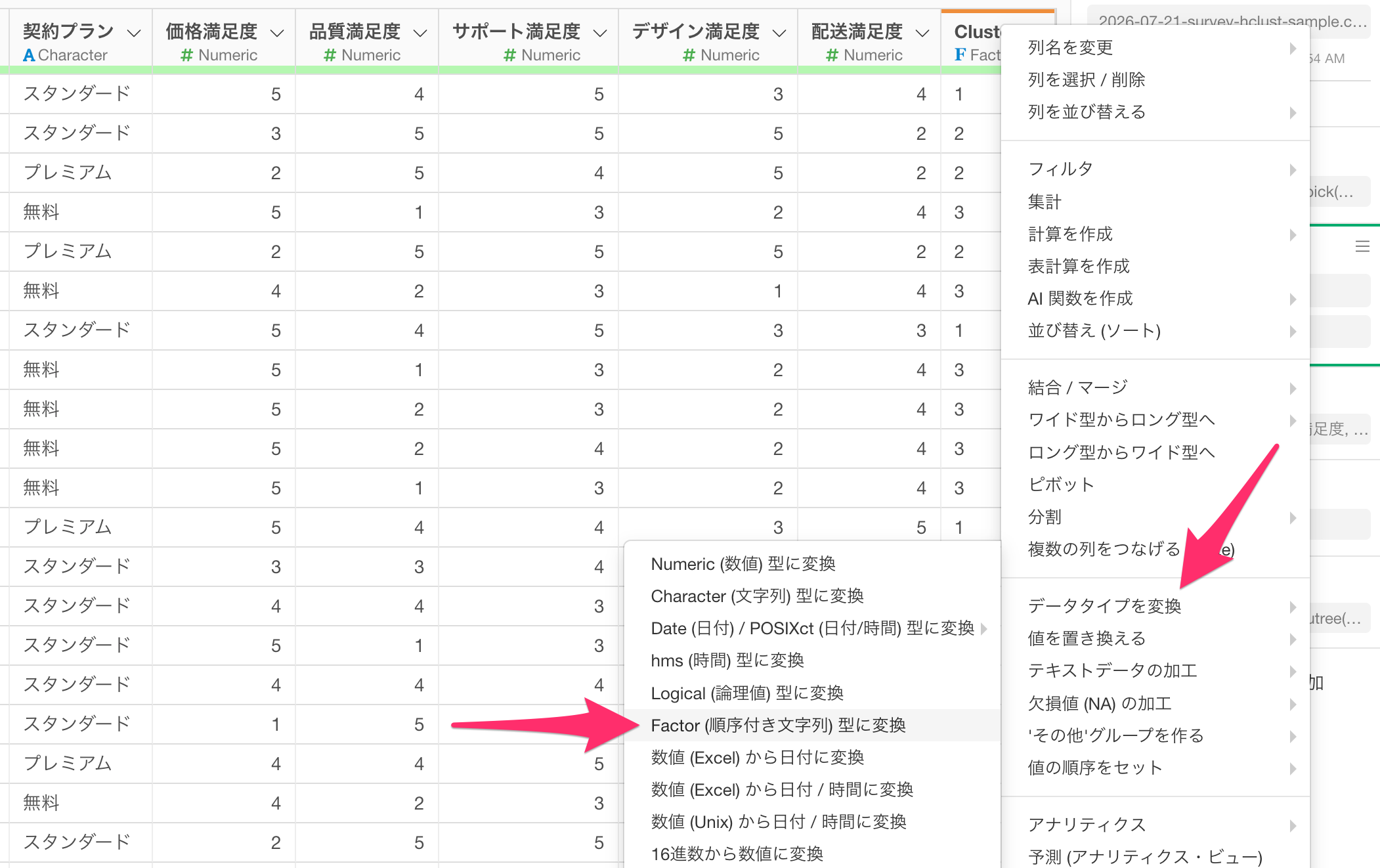Open the 契約プラン column header dropdown
This screenshot has width=1380, height=868.
click(x=134, y=33)
